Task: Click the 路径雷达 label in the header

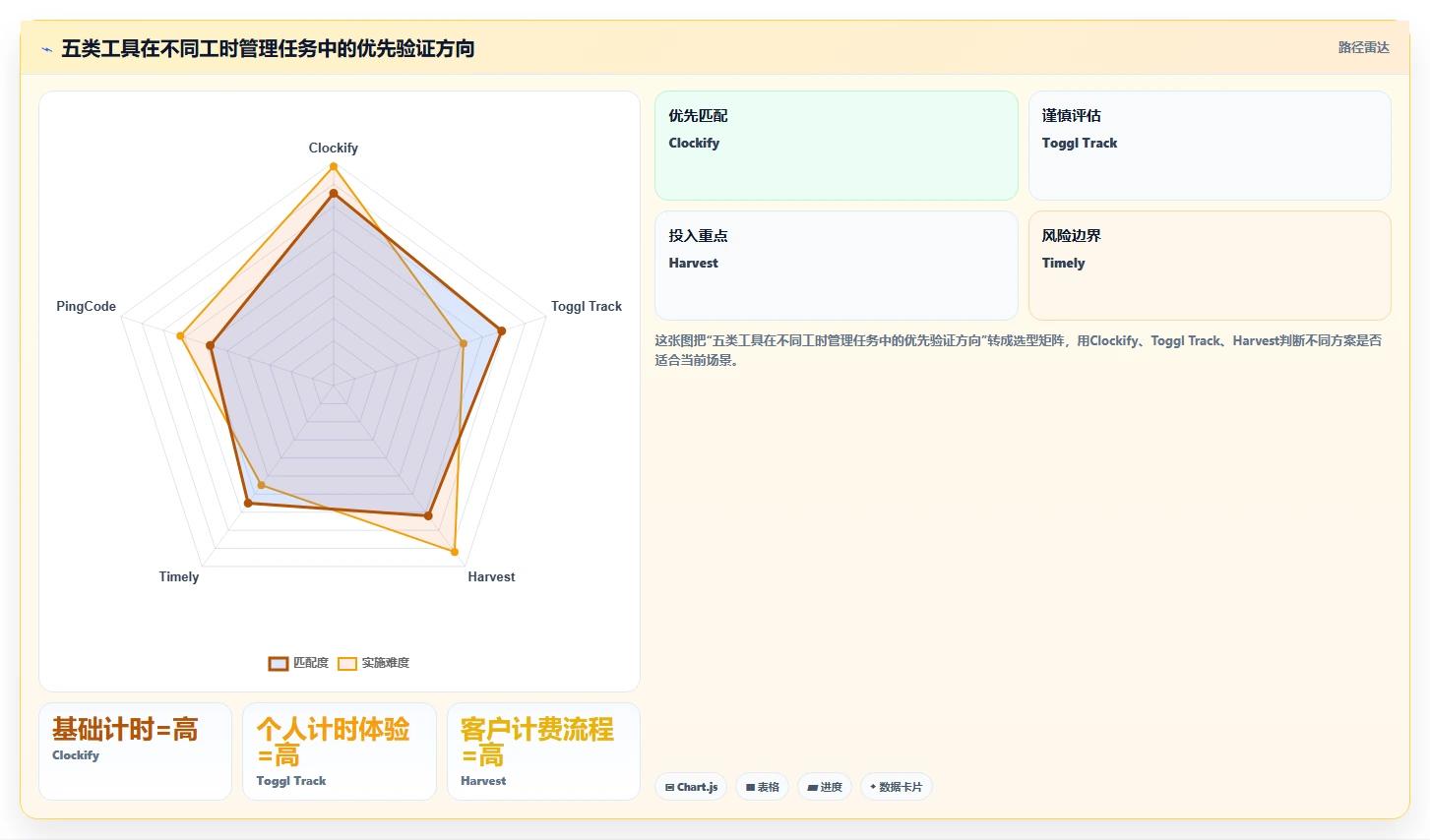Action: click(1363, 47)
